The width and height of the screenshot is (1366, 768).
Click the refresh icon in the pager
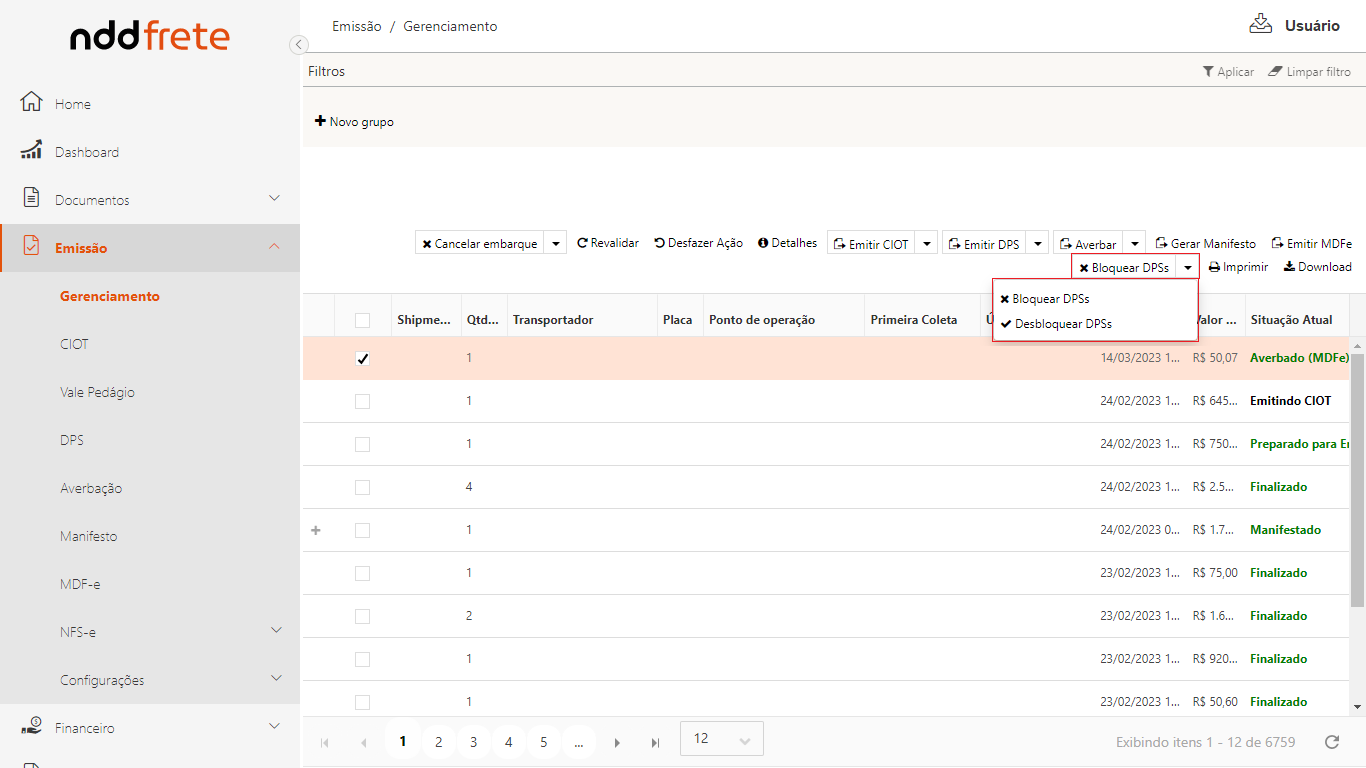click(1331, 742)
